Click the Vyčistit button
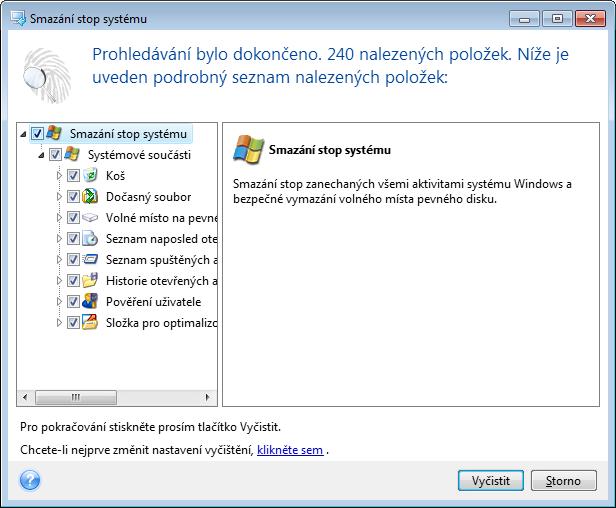Viewport: 616px width, 508px height. click(491, 480)
